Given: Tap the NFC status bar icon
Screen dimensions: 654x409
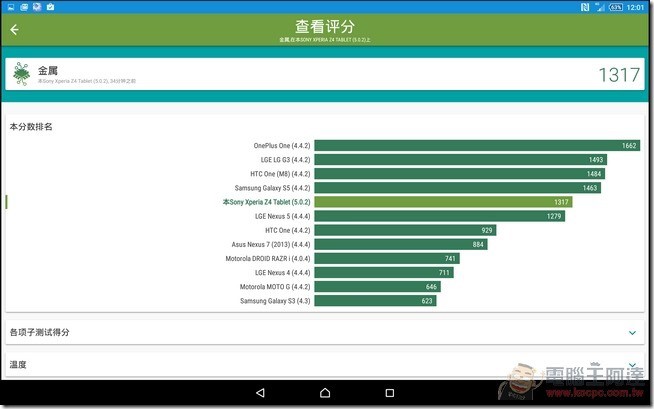Looking at the screenshot, I should 585,7.
